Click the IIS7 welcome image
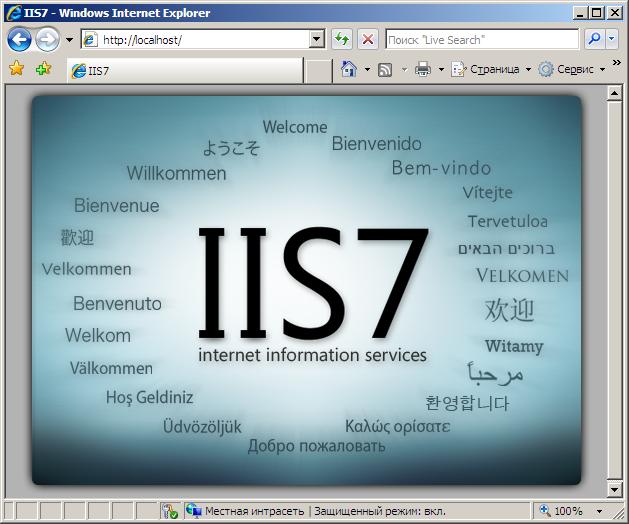Image resolution: width=629 pixels, height=524 pixels. click(306, 290)
